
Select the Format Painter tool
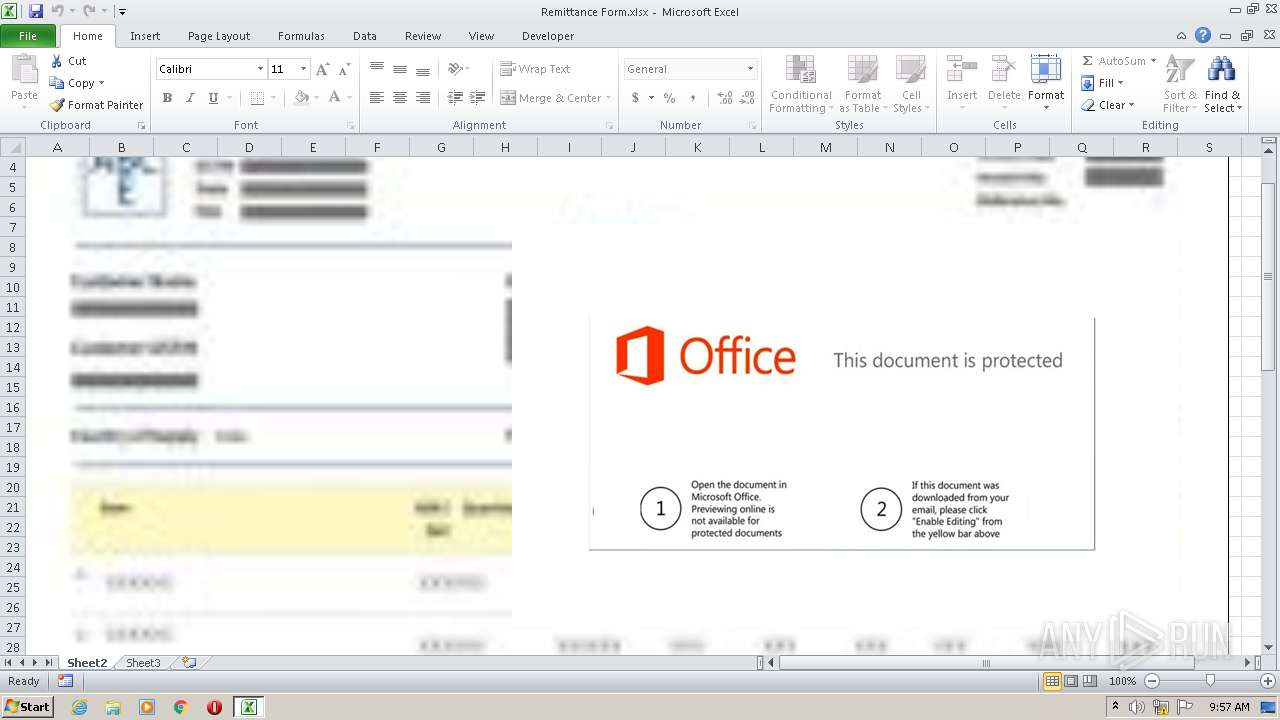pos(96,105)
